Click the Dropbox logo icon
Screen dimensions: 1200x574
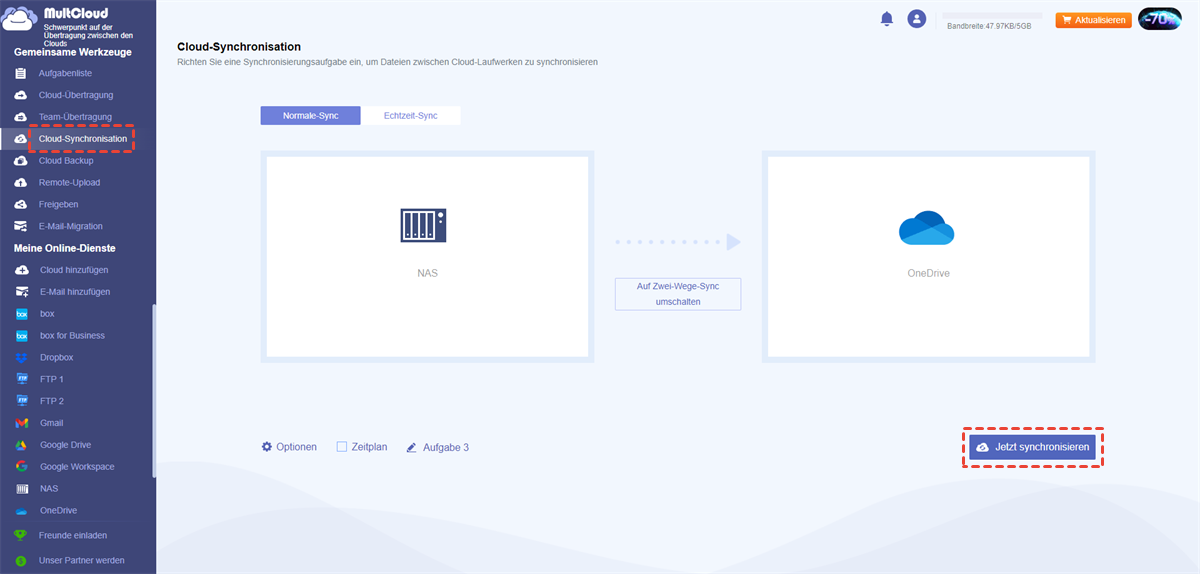click(21, 358)
